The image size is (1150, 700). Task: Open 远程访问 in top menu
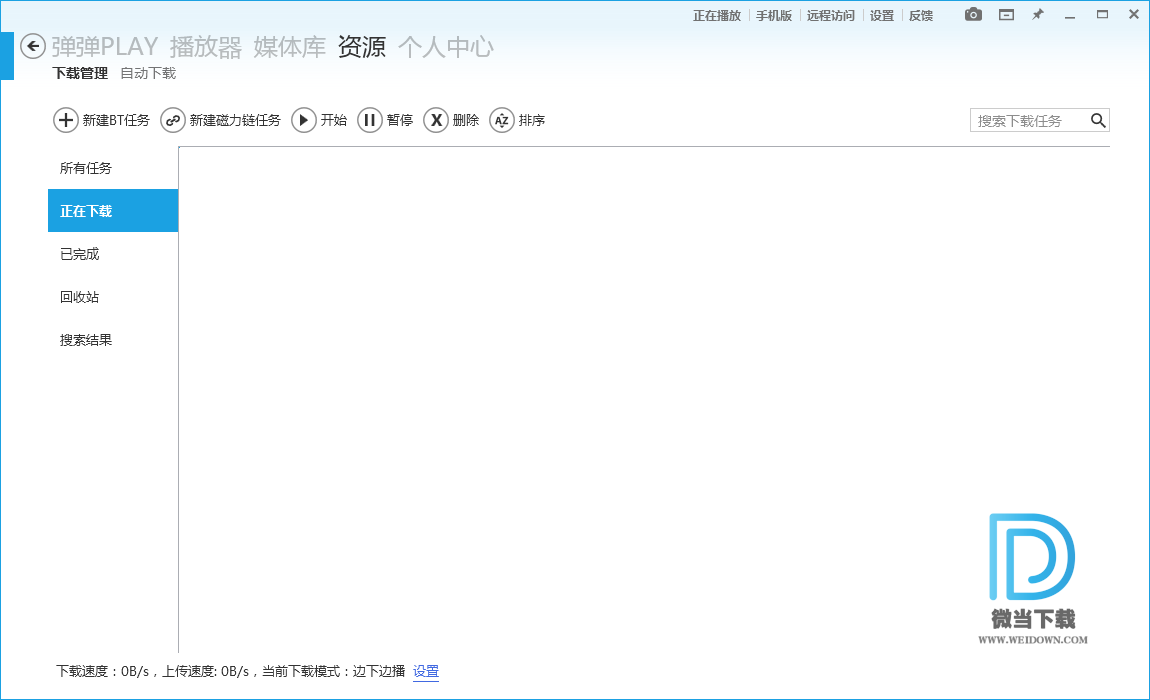click(x=831, y=15)
